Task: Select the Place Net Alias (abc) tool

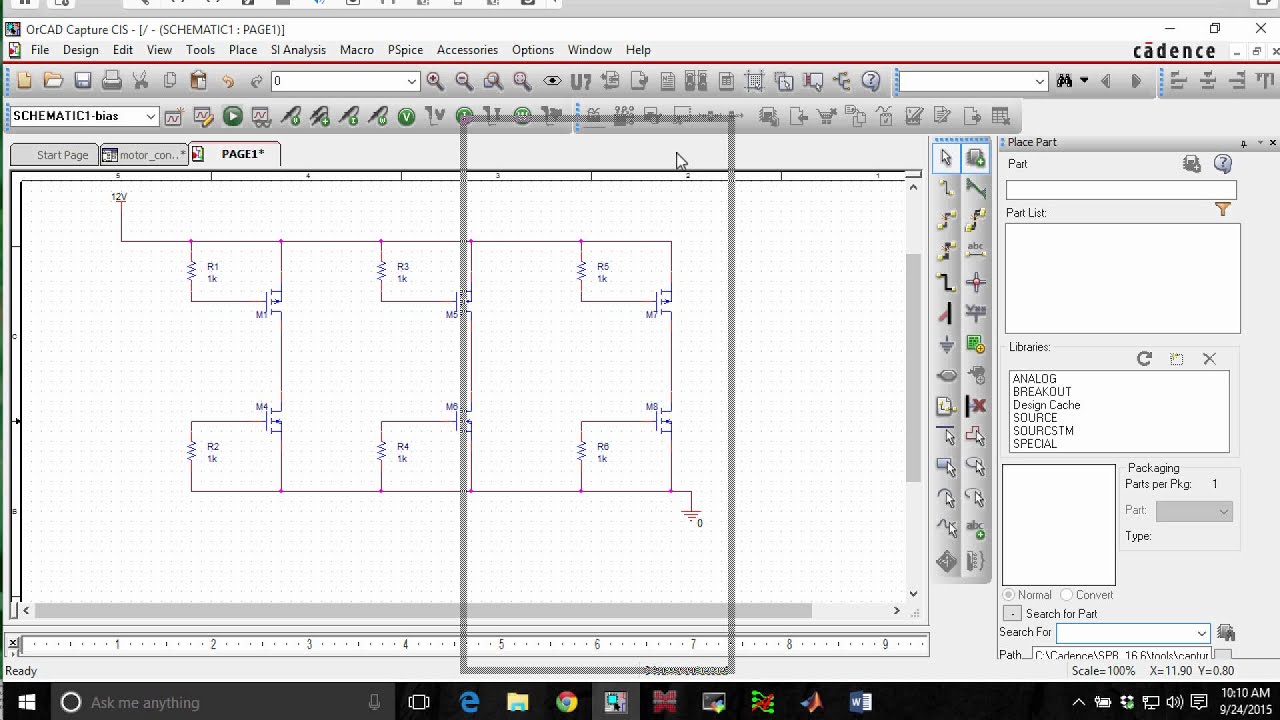Action: tap(976, 251)
